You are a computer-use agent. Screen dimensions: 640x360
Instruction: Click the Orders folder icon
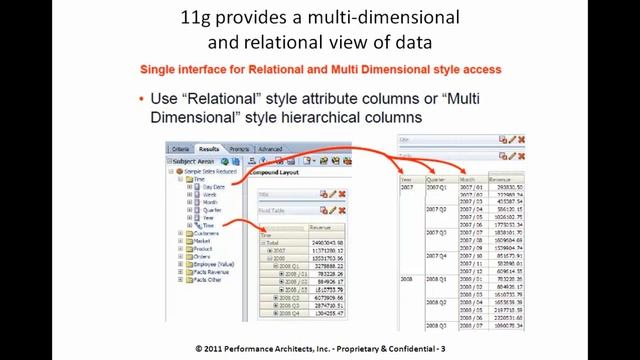[189, 257]
